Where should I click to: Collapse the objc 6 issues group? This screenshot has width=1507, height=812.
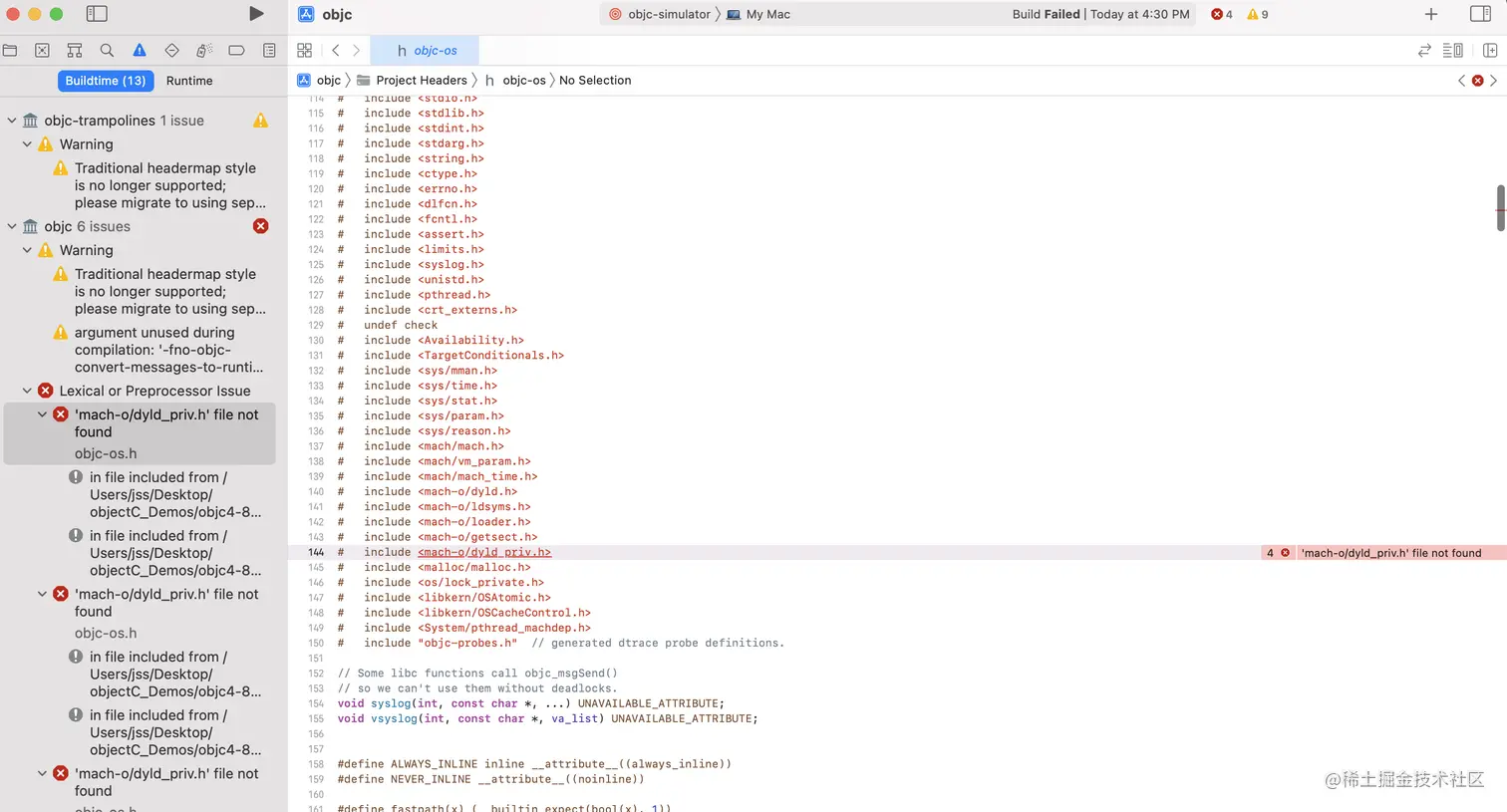pos(12,226)
